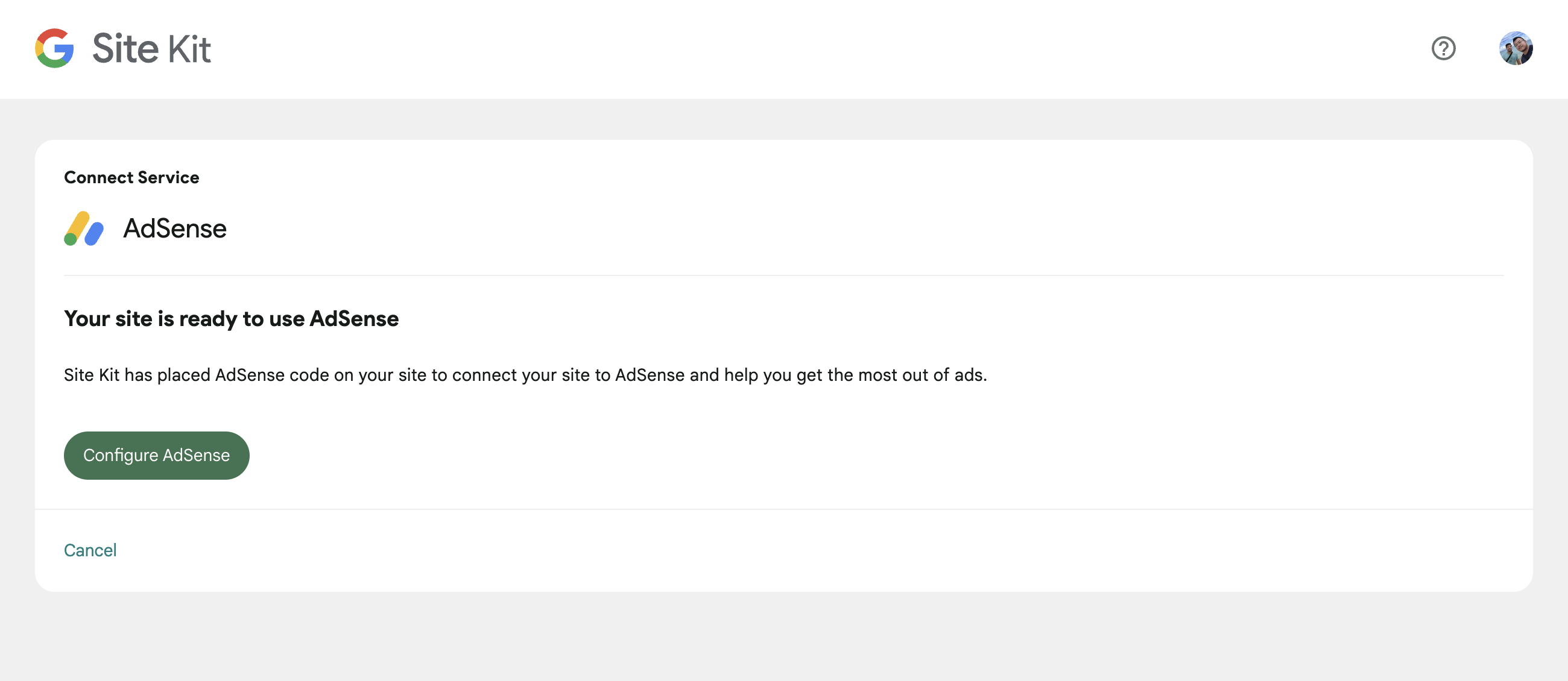Click the word 'Kit' in the header title
The image size is (1568, 681).
189,48
